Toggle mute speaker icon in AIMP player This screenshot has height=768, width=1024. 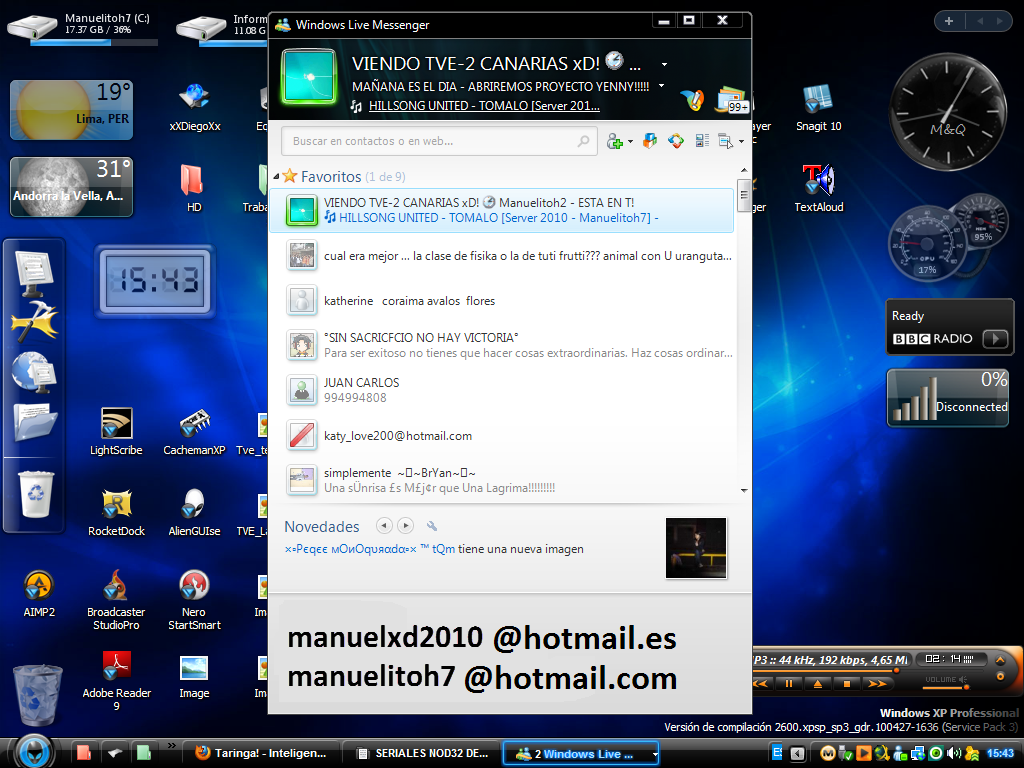point(962,679)
